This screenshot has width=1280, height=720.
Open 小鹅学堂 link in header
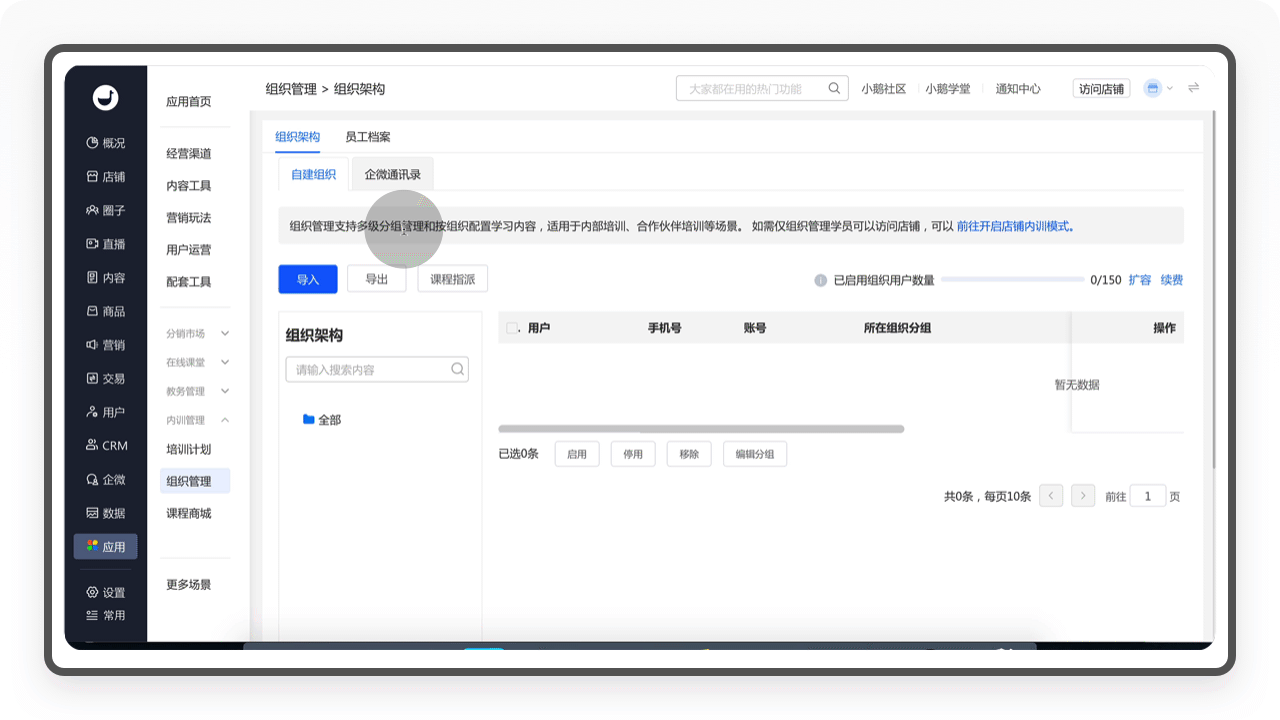click(948, 88)
